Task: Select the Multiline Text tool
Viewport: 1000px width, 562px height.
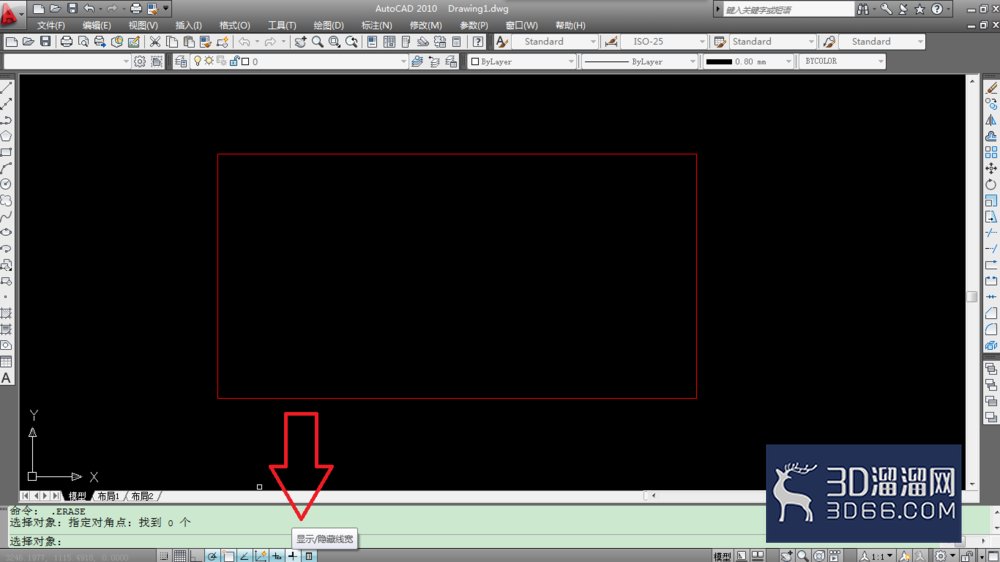Action: (6, 378)
